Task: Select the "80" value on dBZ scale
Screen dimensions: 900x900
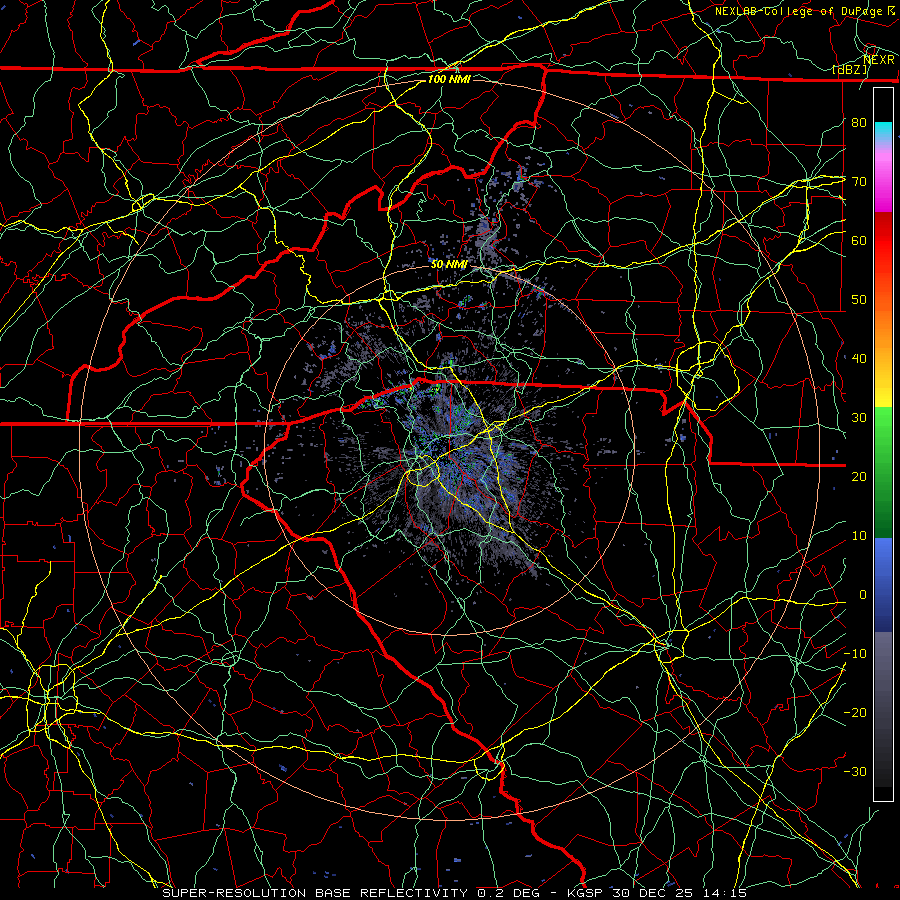Action: pos(859,122)
